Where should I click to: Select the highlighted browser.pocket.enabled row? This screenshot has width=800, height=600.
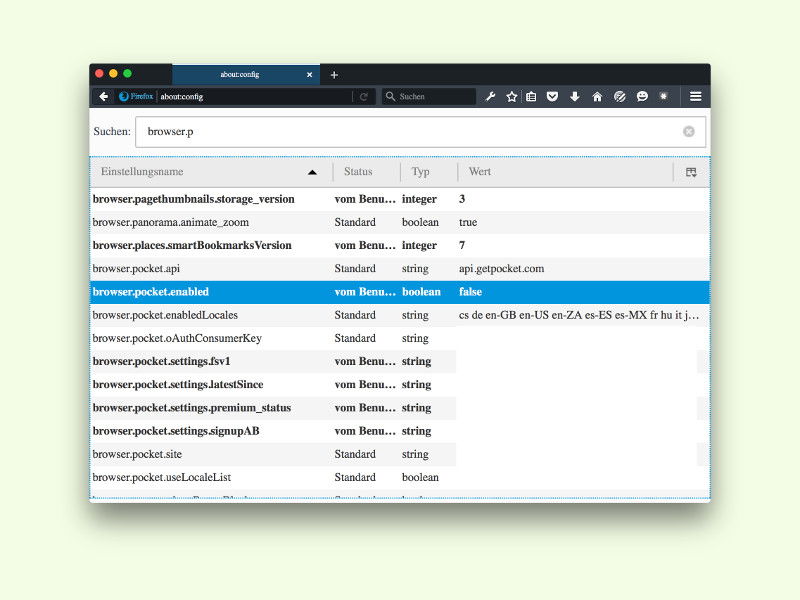(x=400, y=292)
